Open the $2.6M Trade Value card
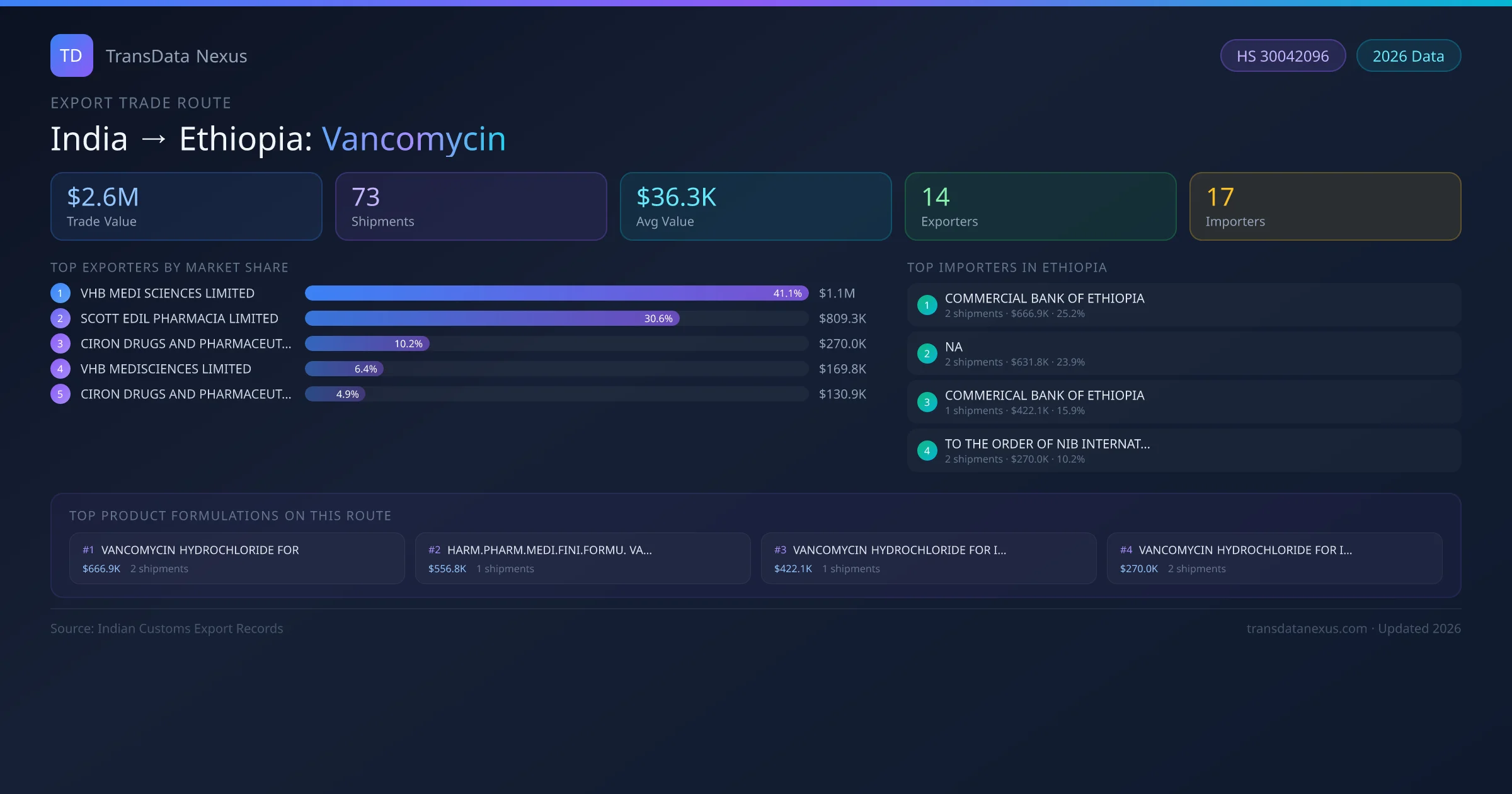Viewport: 1512px width, 794px height. pos(186,206)
